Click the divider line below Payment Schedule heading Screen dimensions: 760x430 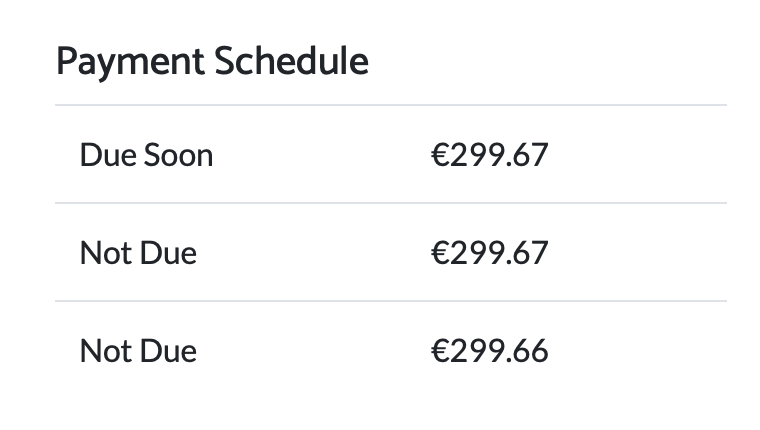(x=391, y=105)
